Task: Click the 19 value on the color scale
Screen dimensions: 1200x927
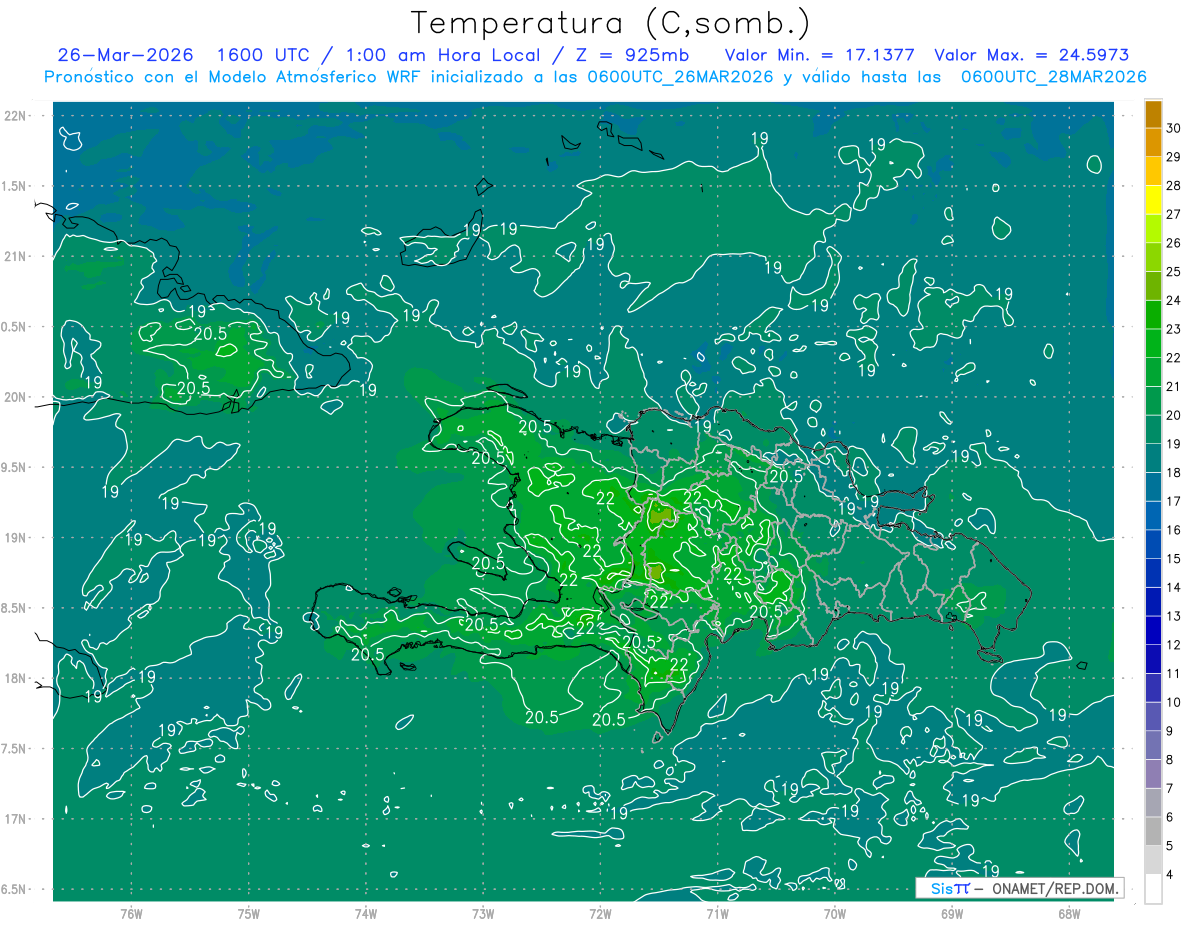Action: click(1174, 443)
